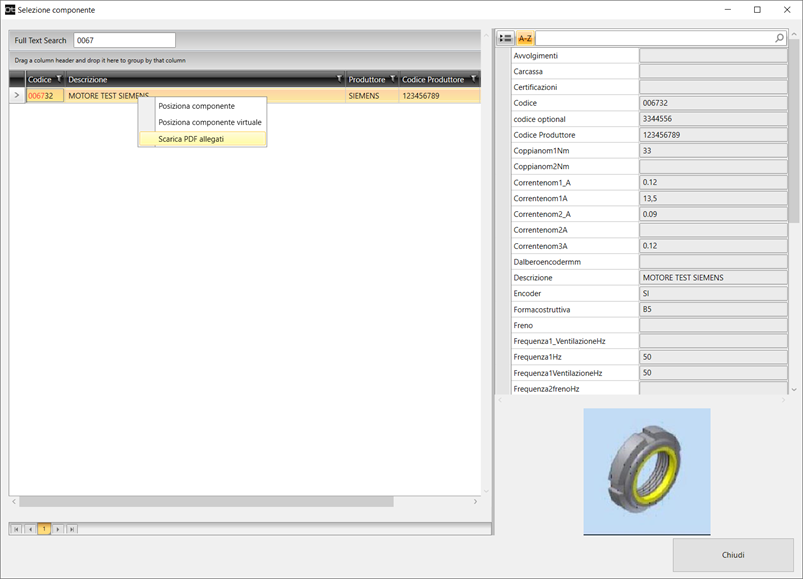Click the Full Text Search input box
Image resolution: width=803 pixels, height=579 pixels.
tap(124, 40)
